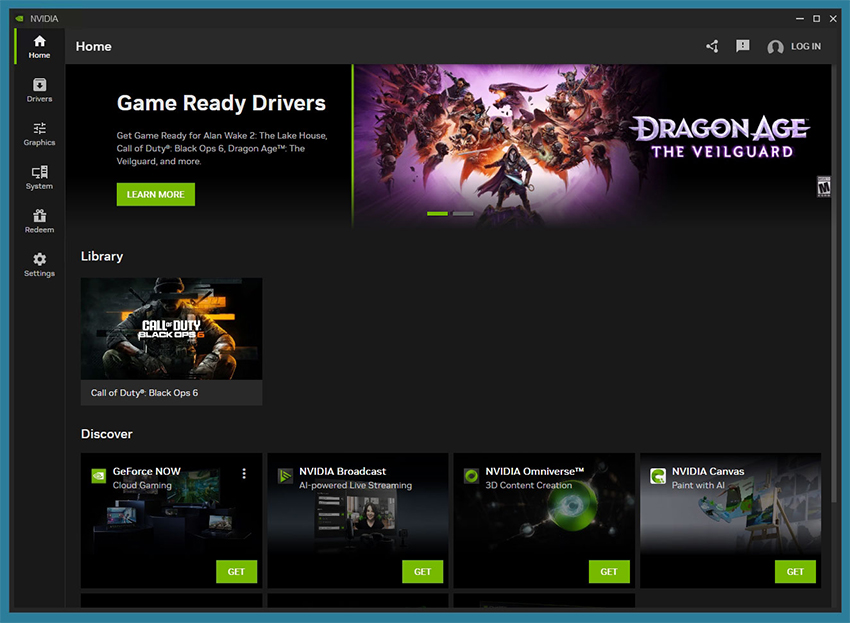
Task: Click the user avatar icon
Action: [775, 47]
